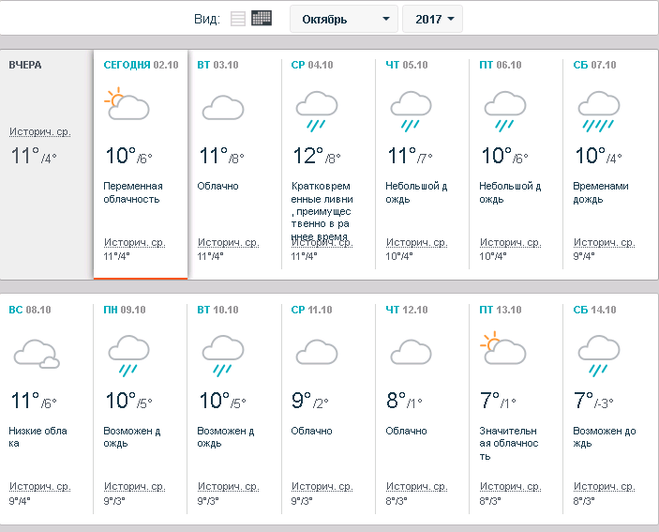
Task: Click the cloudy icon for ВТ 03.10
Action: (x=222, y=107)
